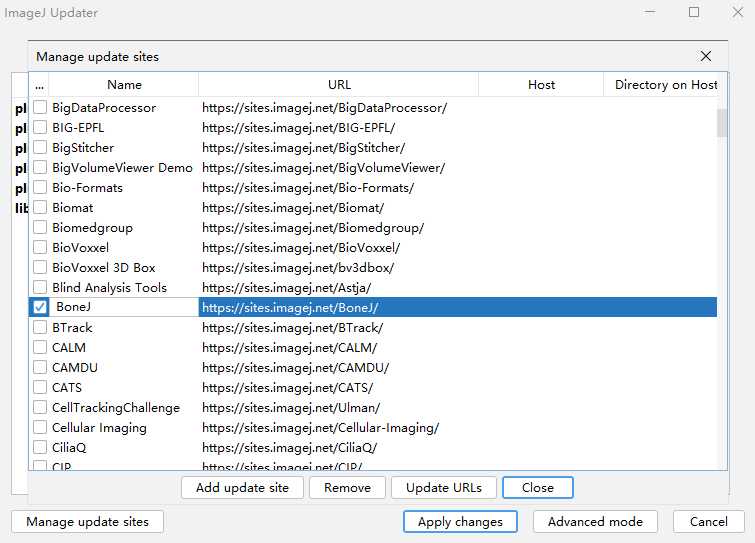Click the CAMDU URL text

click(x=295, y=367)
